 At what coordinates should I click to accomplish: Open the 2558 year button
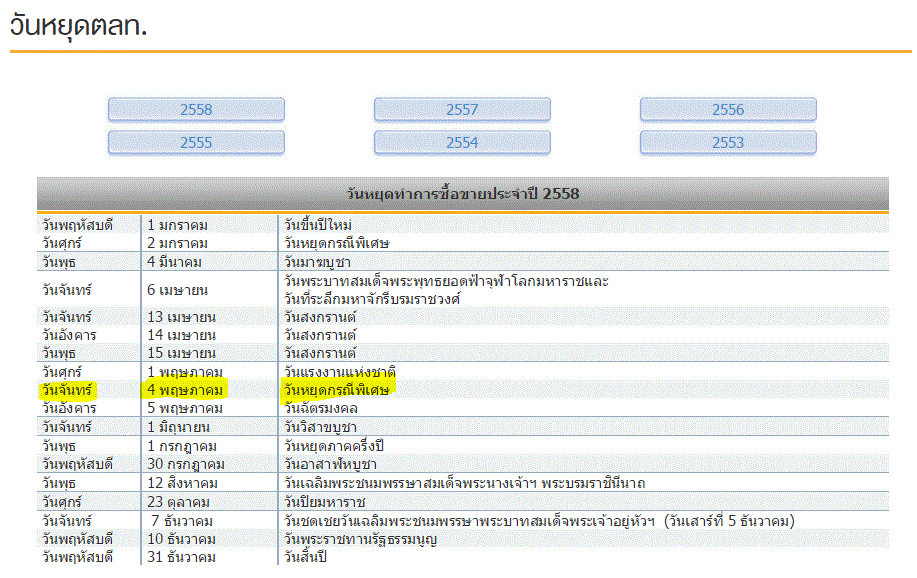click(196, 109)
